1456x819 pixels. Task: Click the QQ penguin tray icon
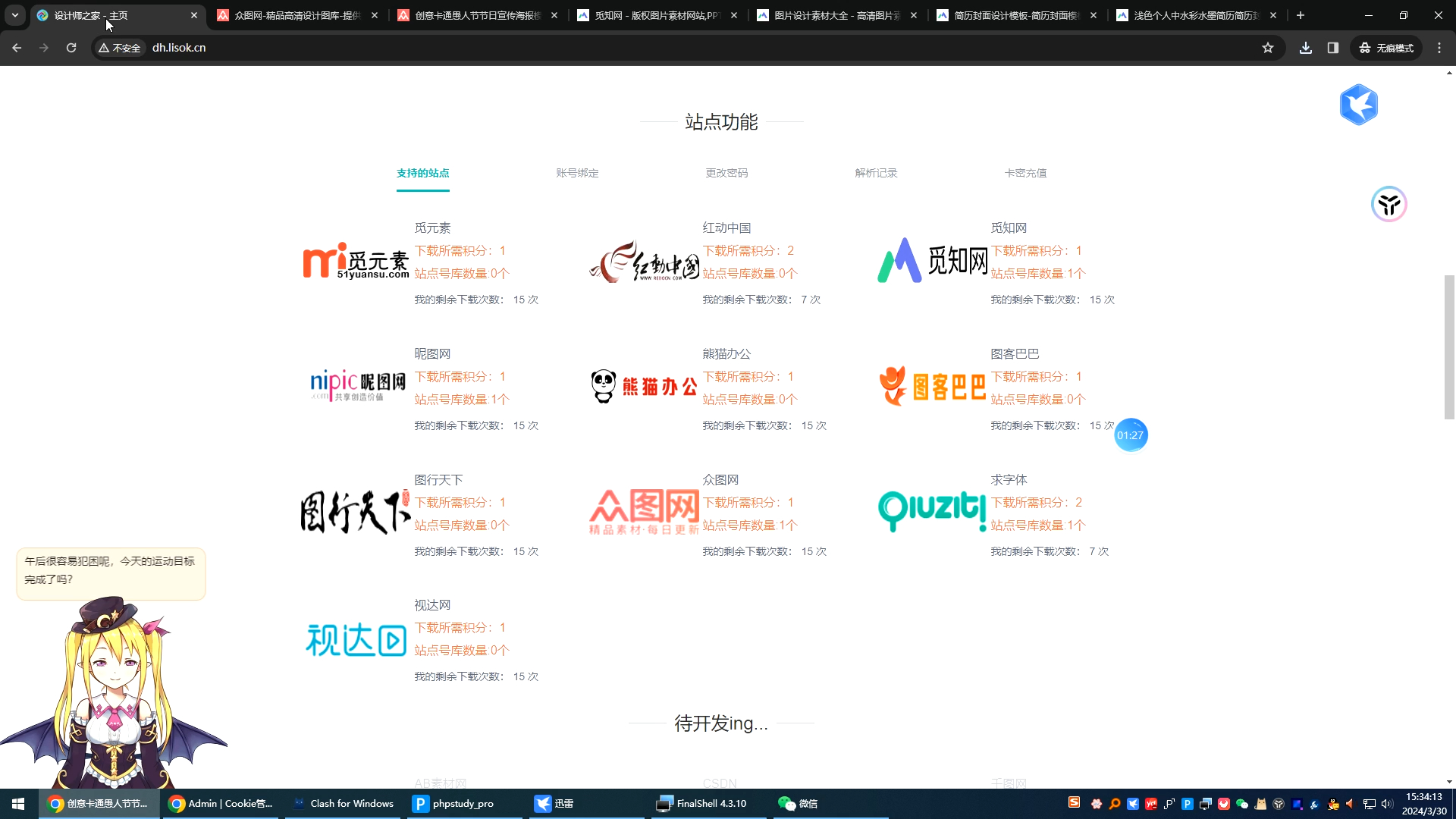(1333, 804)
